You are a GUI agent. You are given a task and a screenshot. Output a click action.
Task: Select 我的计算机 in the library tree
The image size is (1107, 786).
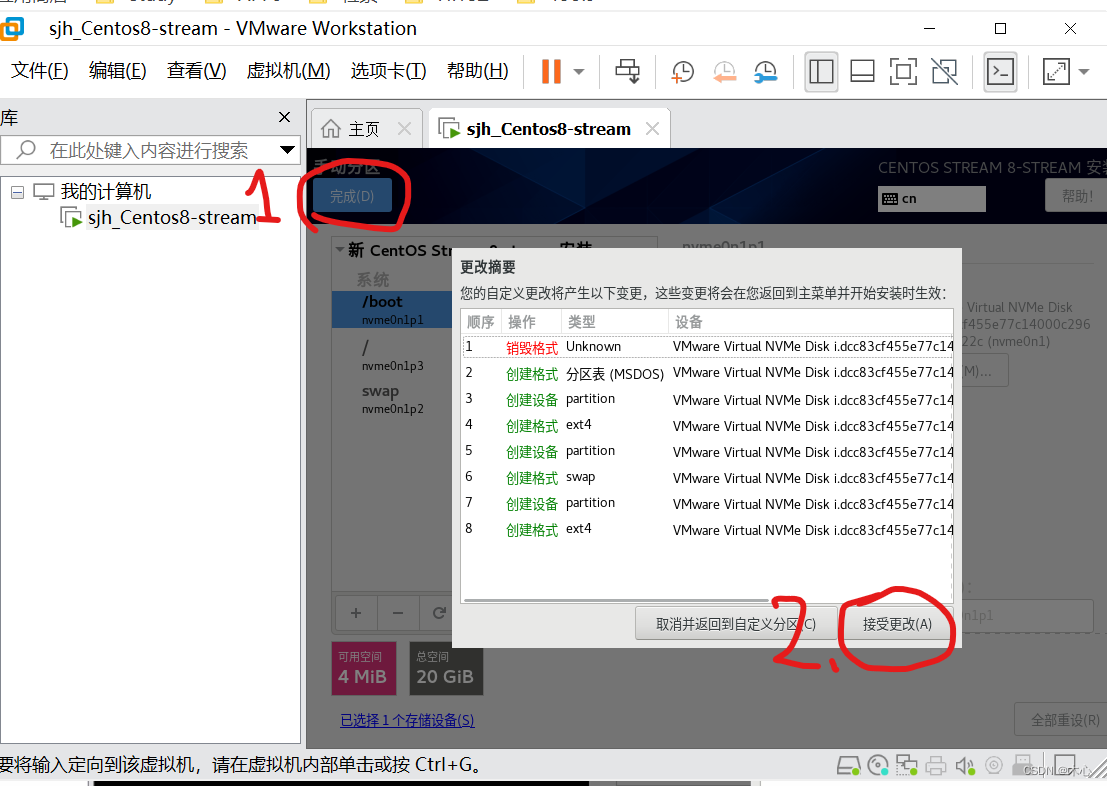click(x=105, y=191)
